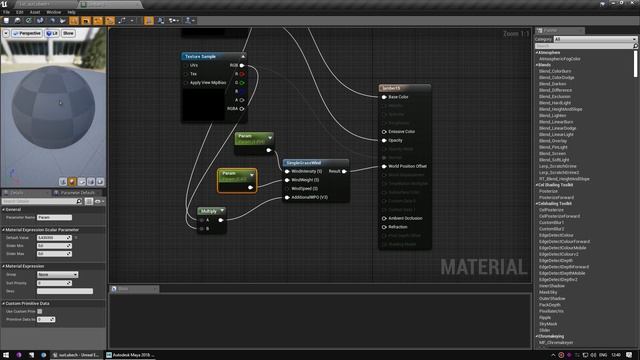Open the Help menu
This screenshot has width=640, height=360.
71,12
